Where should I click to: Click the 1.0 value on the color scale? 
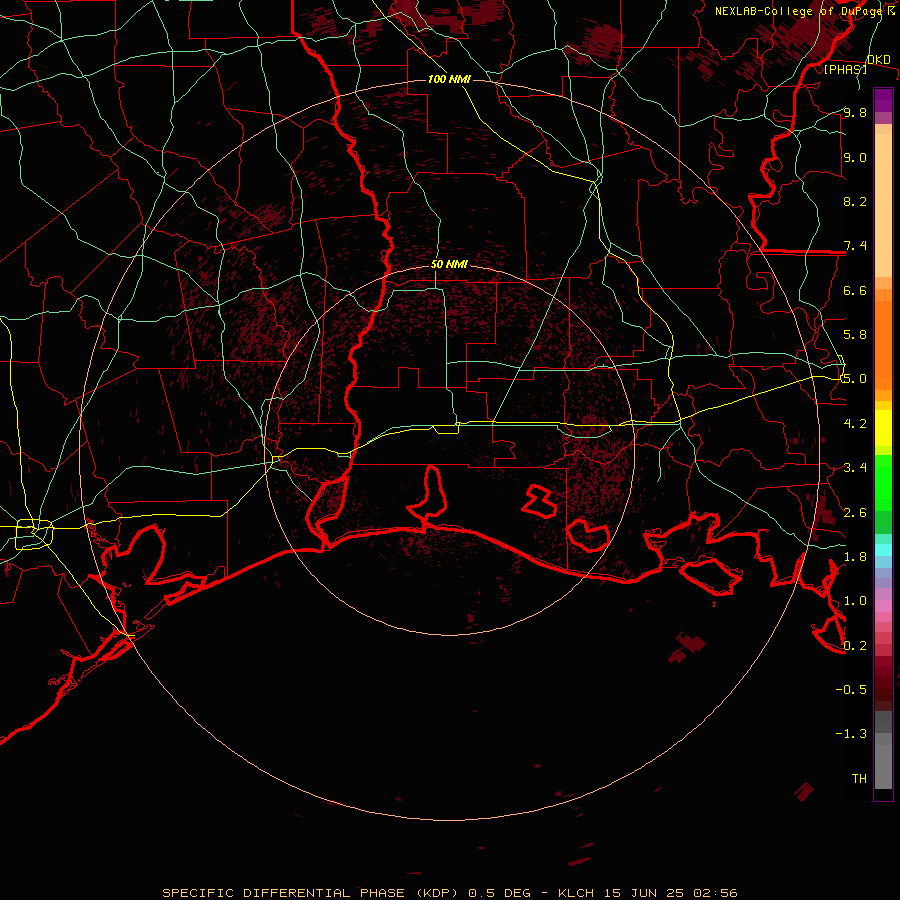[x=855, y=601]
